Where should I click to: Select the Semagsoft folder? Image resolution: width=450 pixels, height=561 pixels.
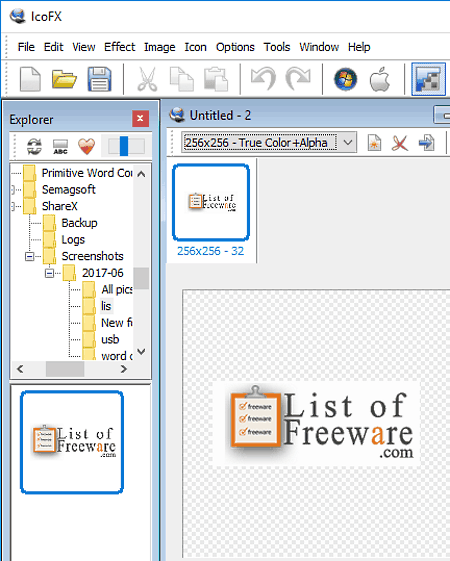pyautogui.click(x=69, y=189)
